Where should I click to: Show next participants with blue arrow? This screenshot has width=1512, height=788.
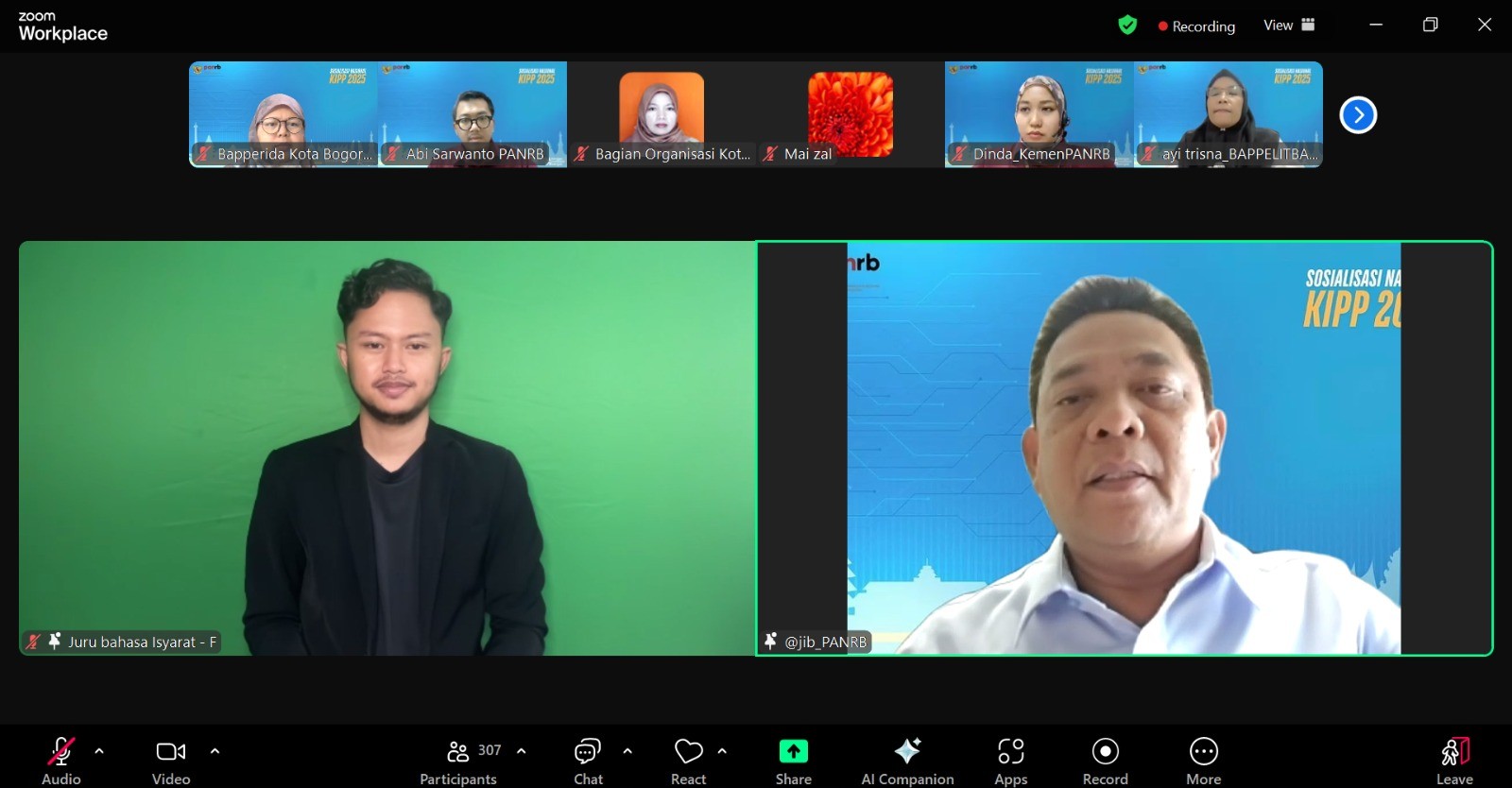[x=1358, y=115]
